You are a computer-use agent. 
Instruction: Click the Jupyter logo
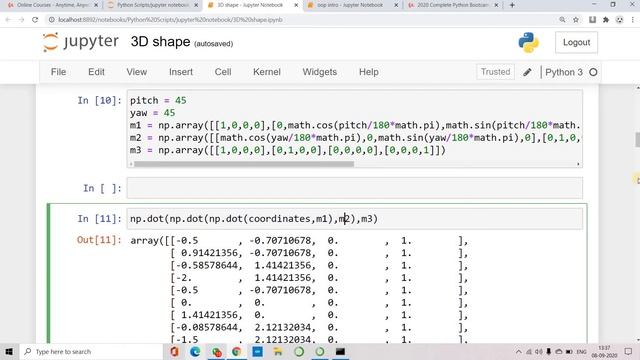point(80,42)
